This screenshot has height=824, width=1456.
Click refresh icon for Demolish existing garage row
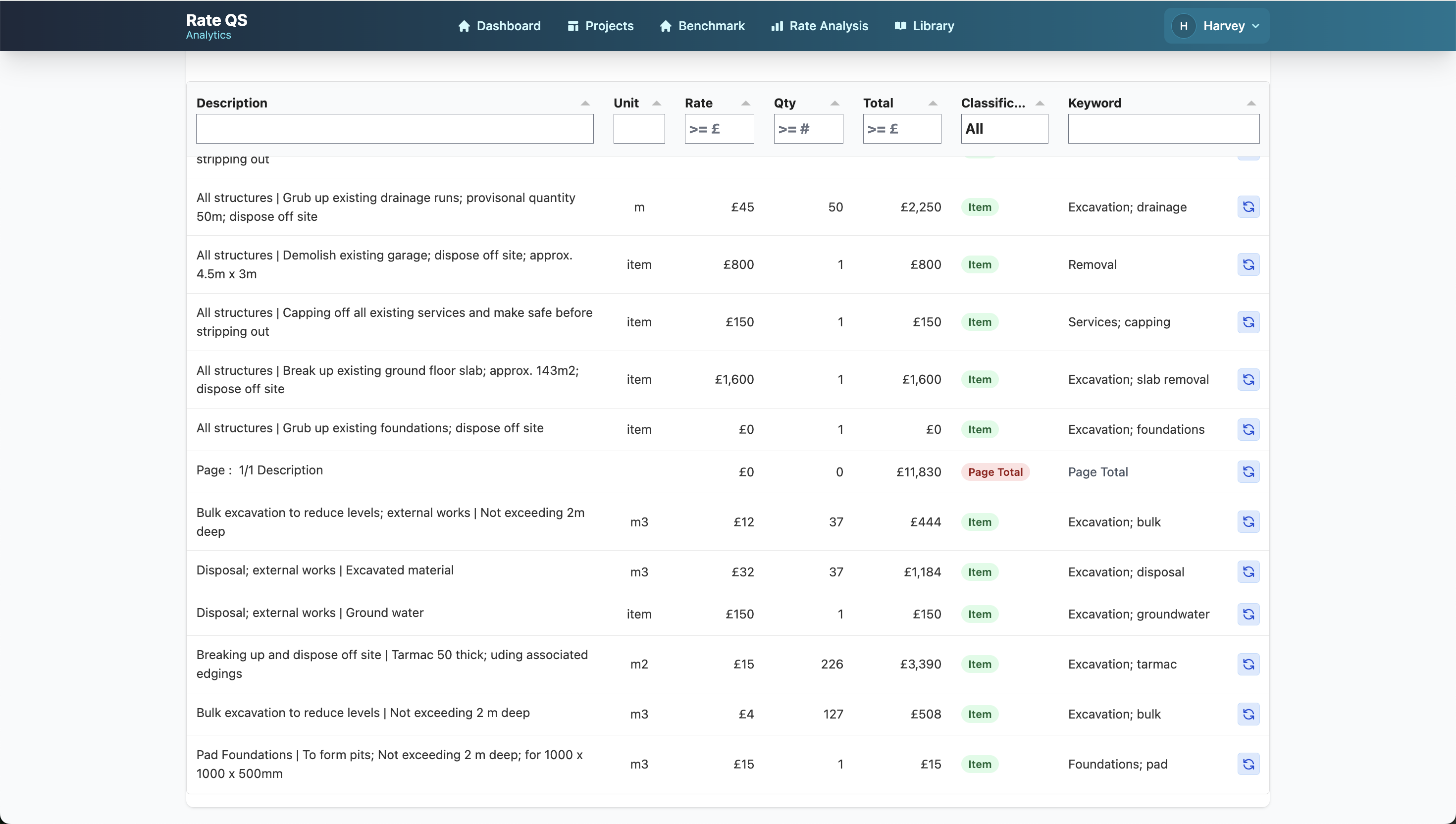[1248, 265]
